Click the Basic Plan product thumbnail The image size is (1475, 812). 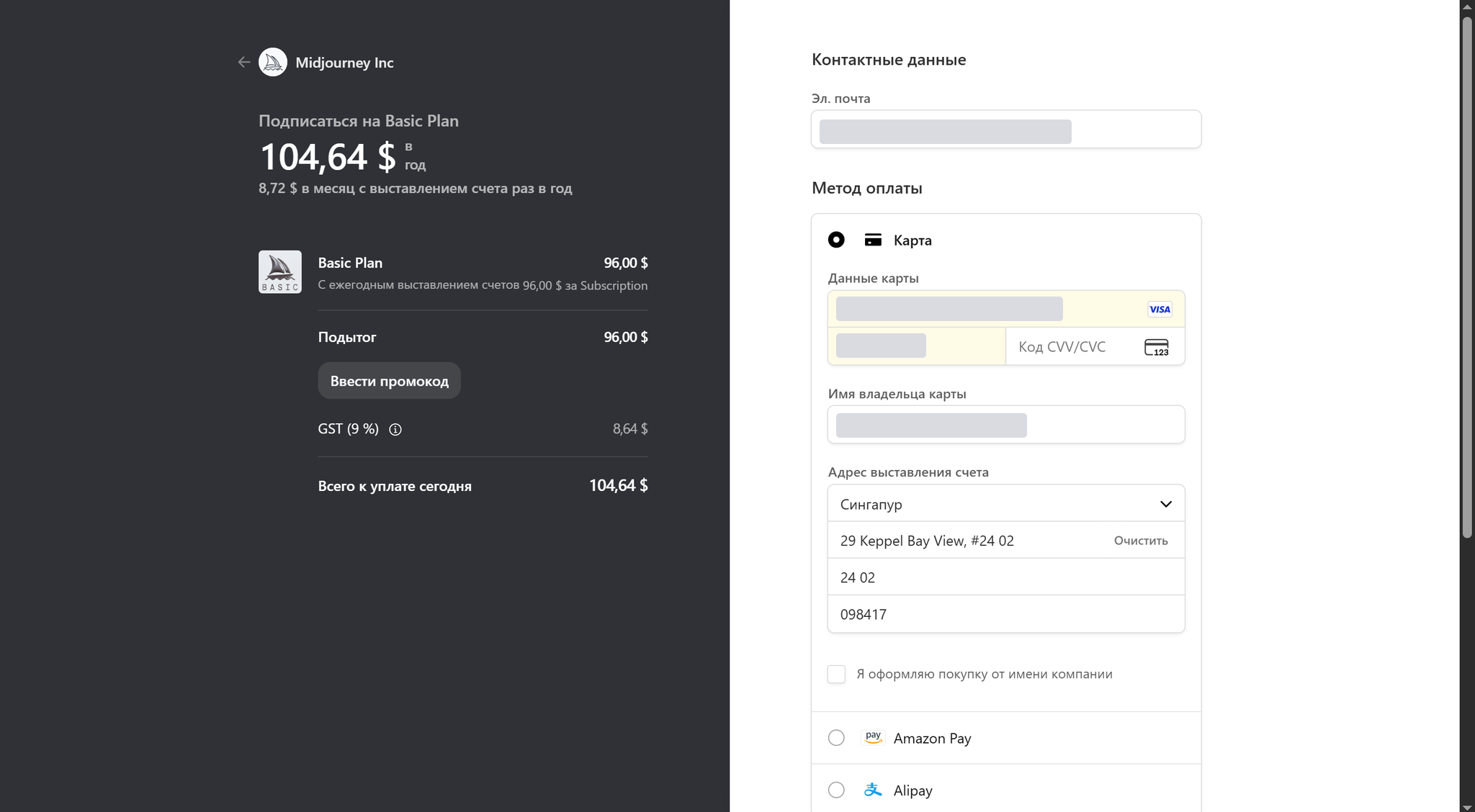click(x=280, y=272)
